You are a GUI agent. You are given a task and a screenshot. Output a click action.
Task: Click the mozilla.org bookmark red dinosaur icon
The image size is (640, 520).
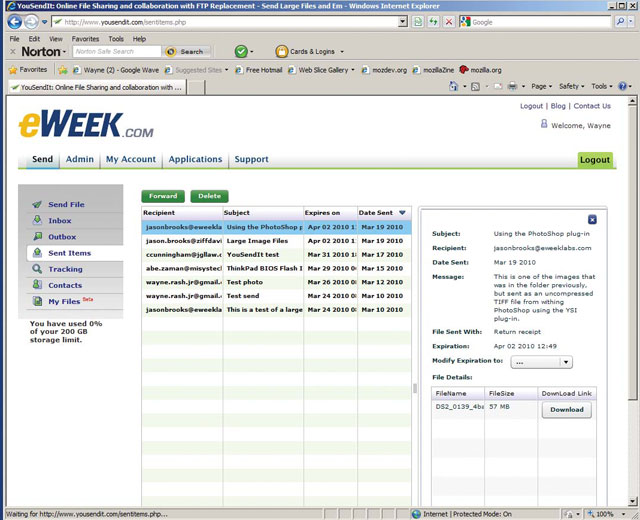[x=464, y=70]
